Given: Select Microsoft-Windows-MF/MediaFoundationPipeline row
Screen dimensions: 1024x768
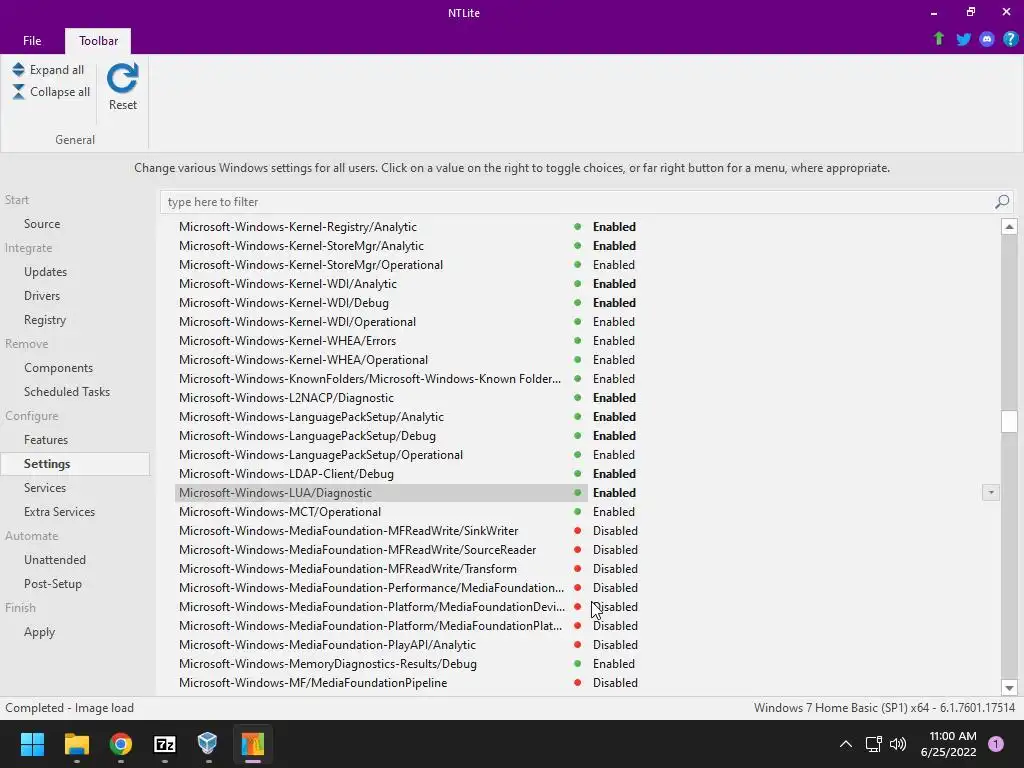Looking at the screenshot, I should coord(313,682).
